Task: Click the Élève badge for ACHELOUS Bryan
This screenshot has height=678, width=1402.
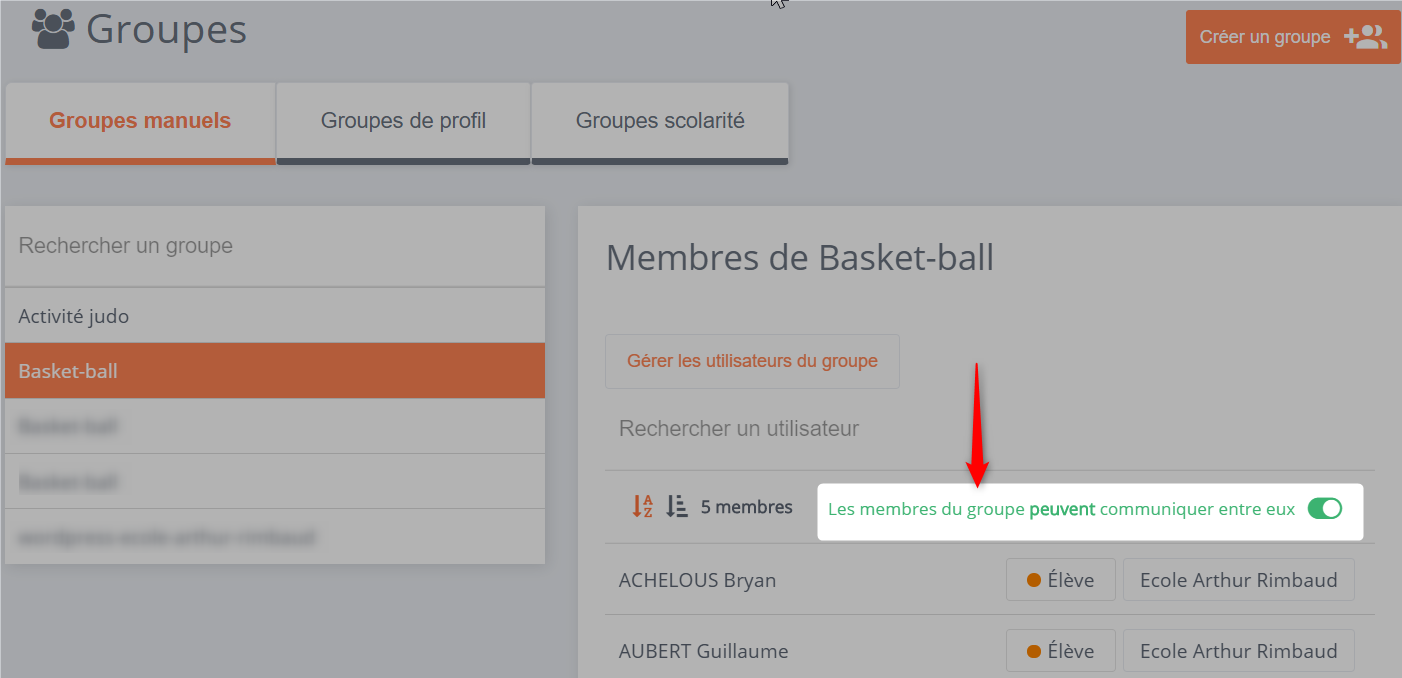Action: tap(1060, 580)
